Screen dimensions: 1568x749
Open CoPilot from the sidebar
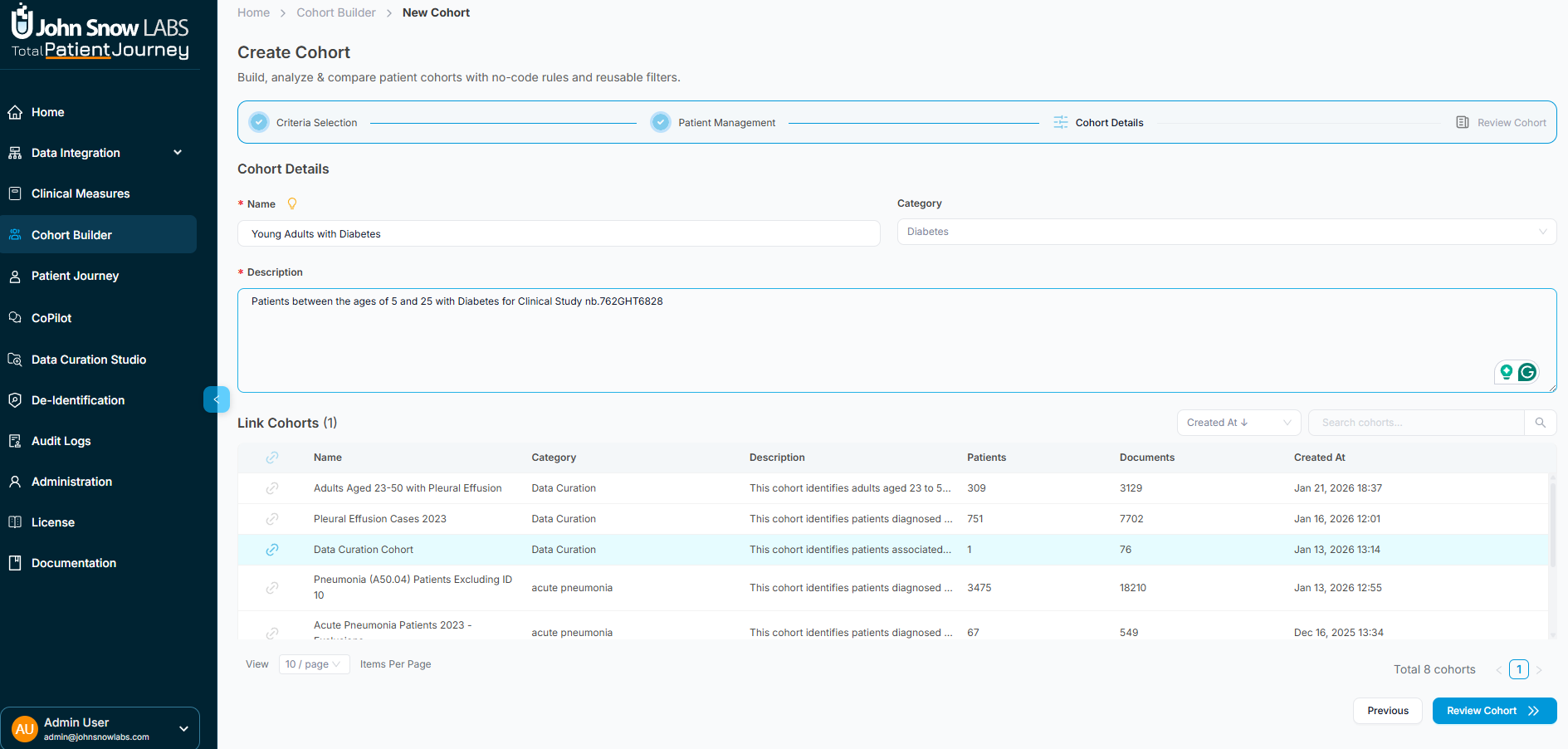pyautogui.click(x=51, y=318)
